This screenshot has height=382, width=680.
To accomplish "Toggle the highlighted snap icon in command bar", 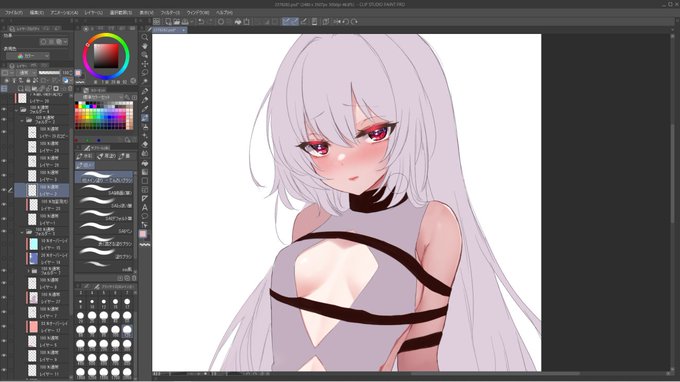I will 286,21.
